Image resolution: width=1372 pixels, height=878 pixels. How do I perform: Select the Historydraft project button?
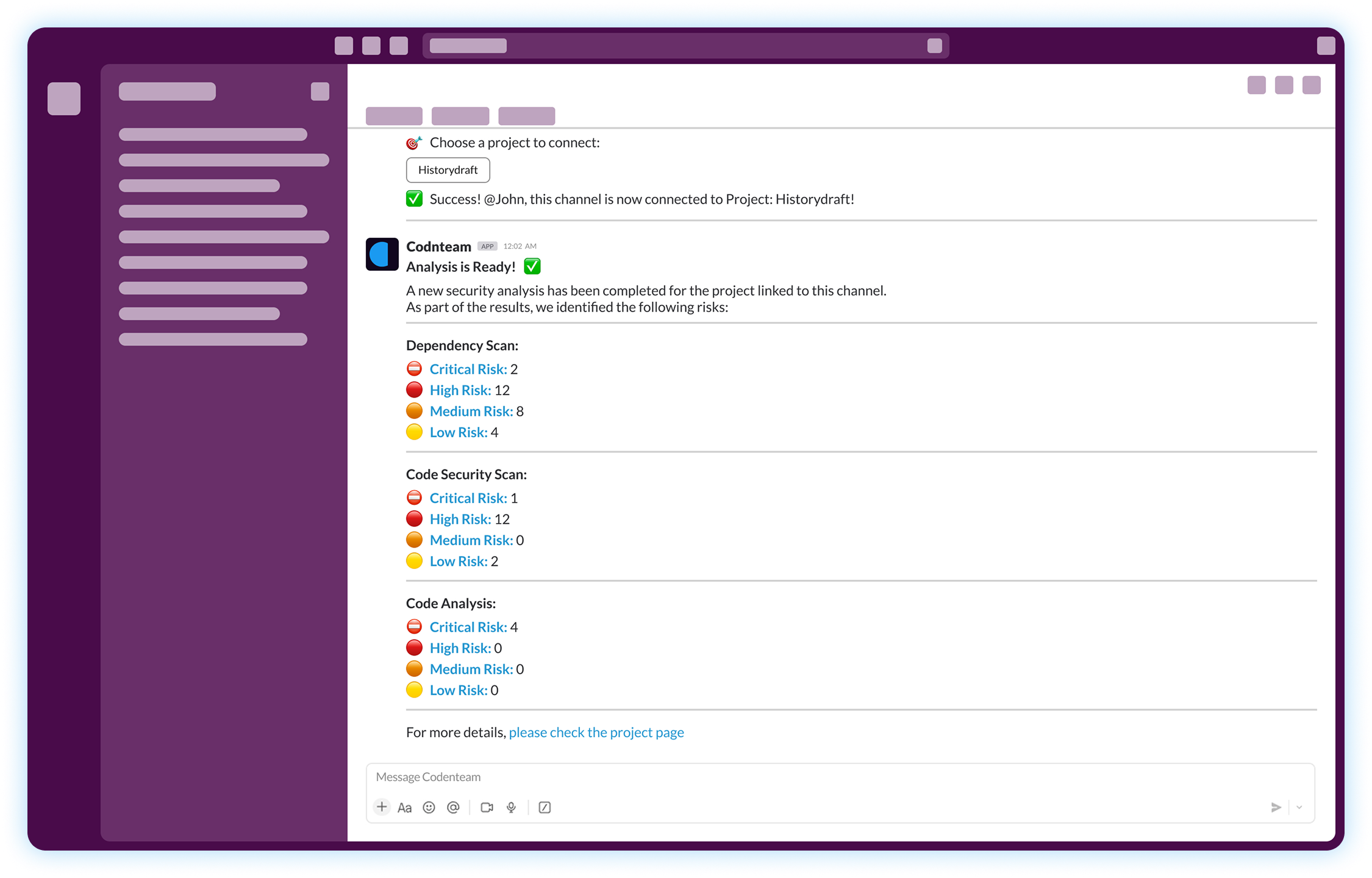pos(448,170)
